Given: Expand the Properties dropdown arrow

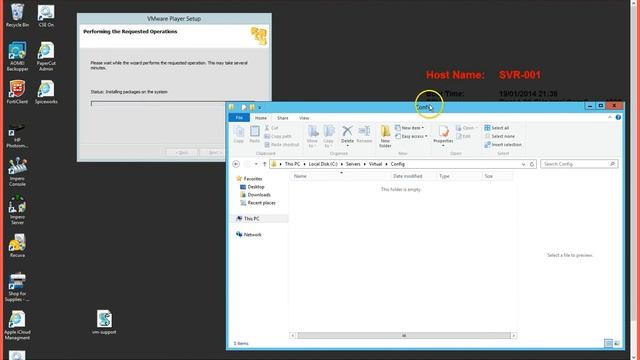Looking at the screenshot, I should coord(443,146).
